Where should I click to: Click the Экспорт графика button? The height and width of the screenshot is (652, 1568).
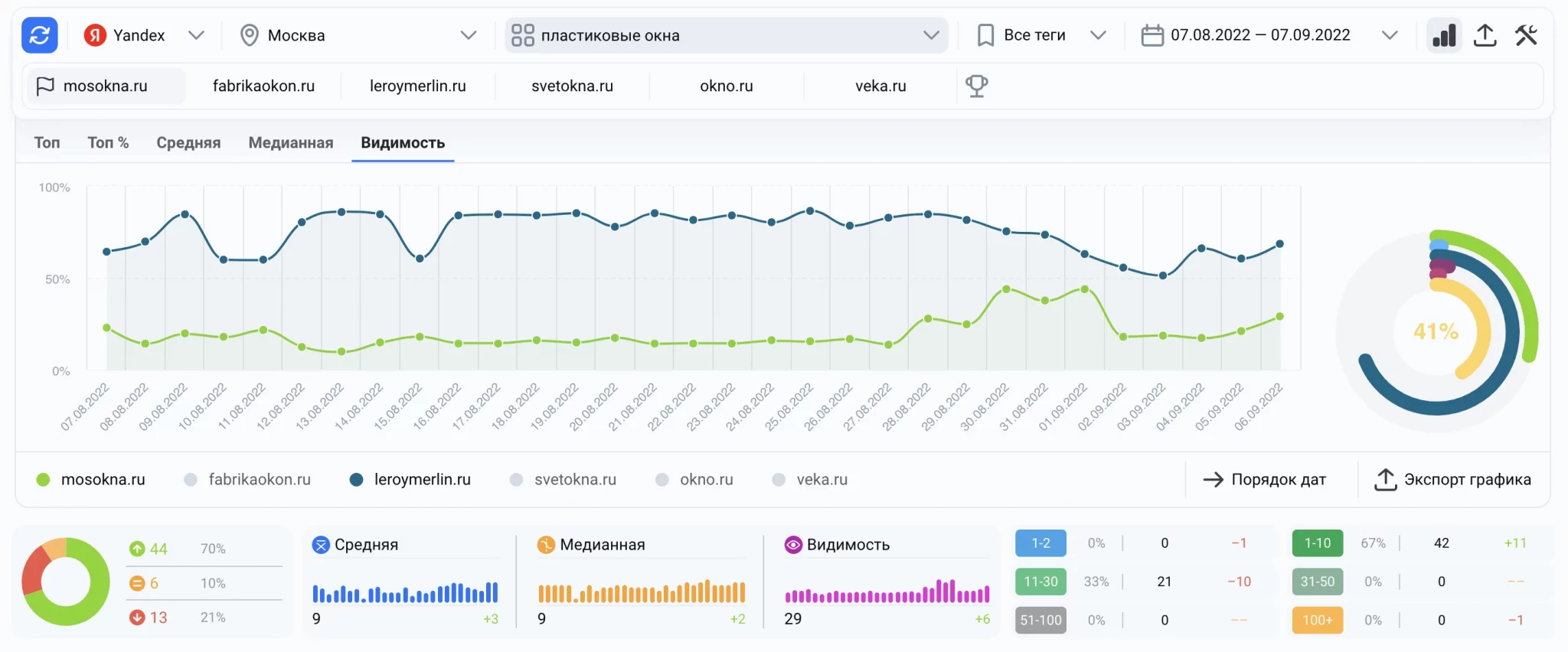[x=1453, y=480]
